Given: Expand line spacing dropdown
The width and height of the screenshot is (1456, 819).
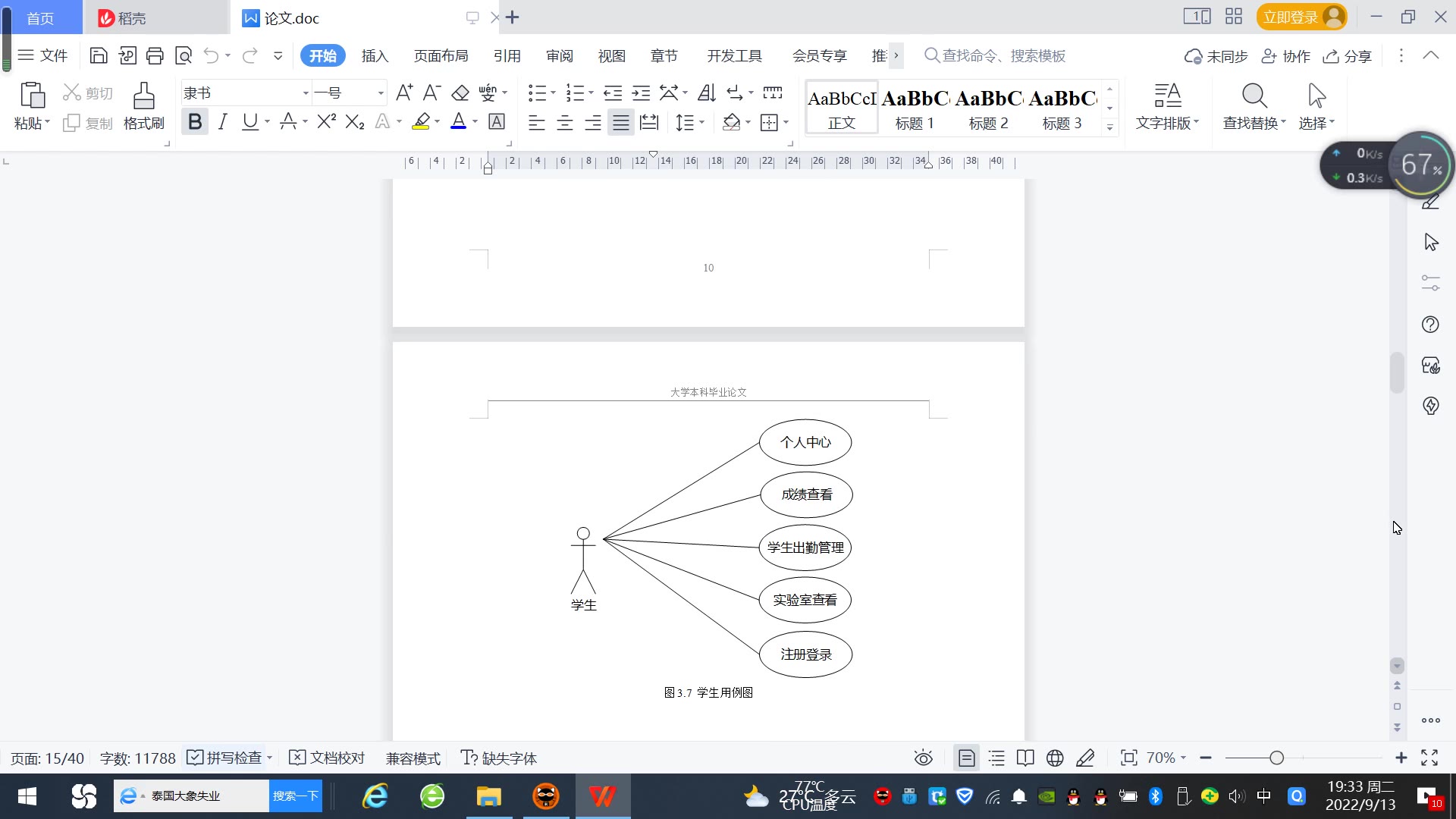Looking at the screenshot, I should pyautogui.click(x=701, y=122).
